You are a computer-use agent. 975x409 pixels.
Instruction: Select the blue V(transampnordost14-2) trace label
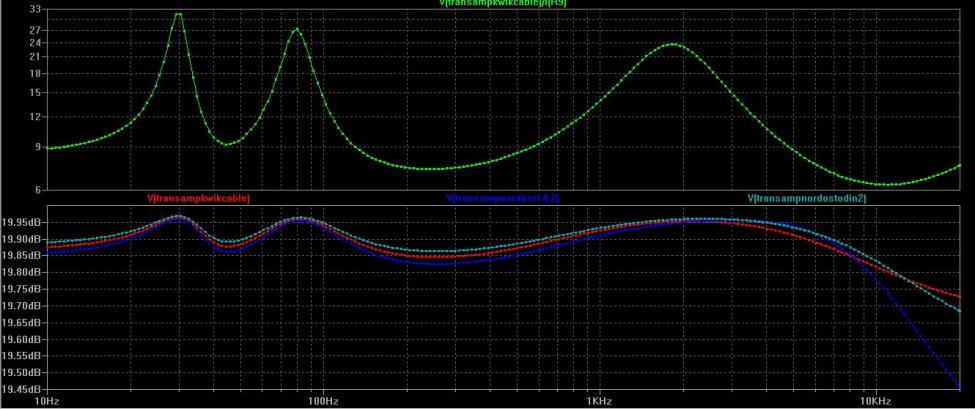point(502,199)
